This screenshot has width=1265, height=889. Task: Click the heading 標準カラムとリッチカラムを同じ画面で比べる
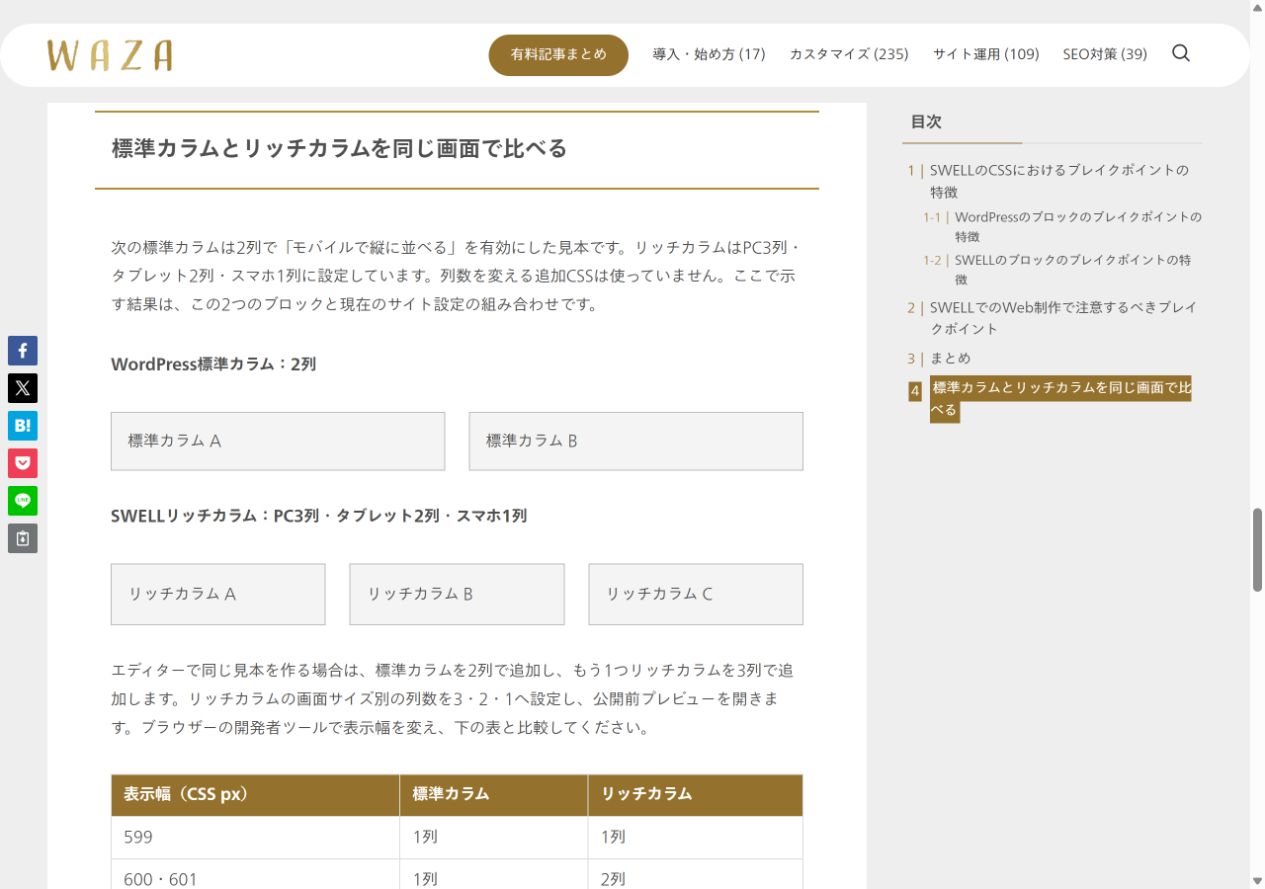click(x=340, y=149)
